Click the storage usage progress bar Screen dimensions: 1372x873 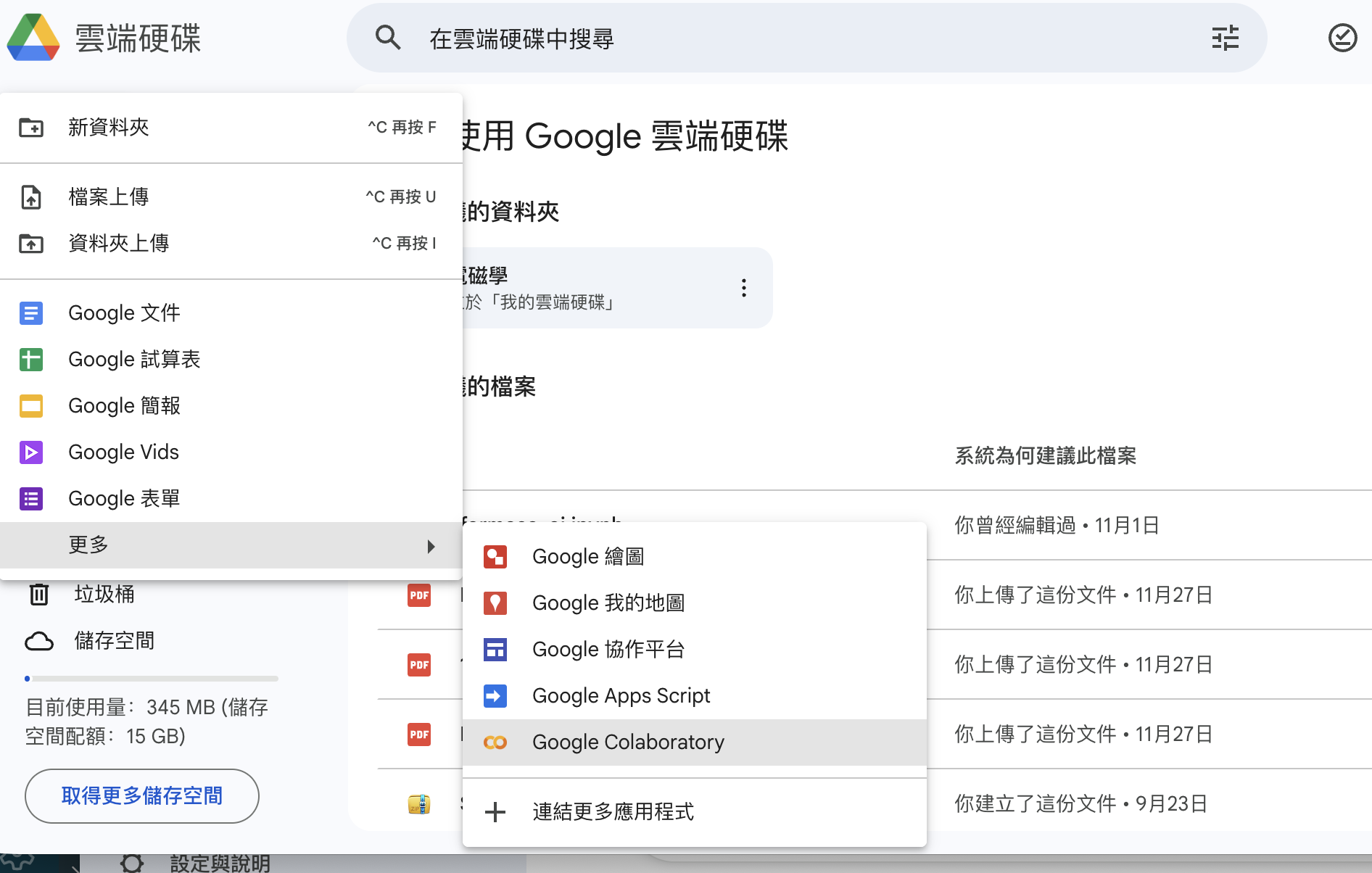click(x=151, y=679)
